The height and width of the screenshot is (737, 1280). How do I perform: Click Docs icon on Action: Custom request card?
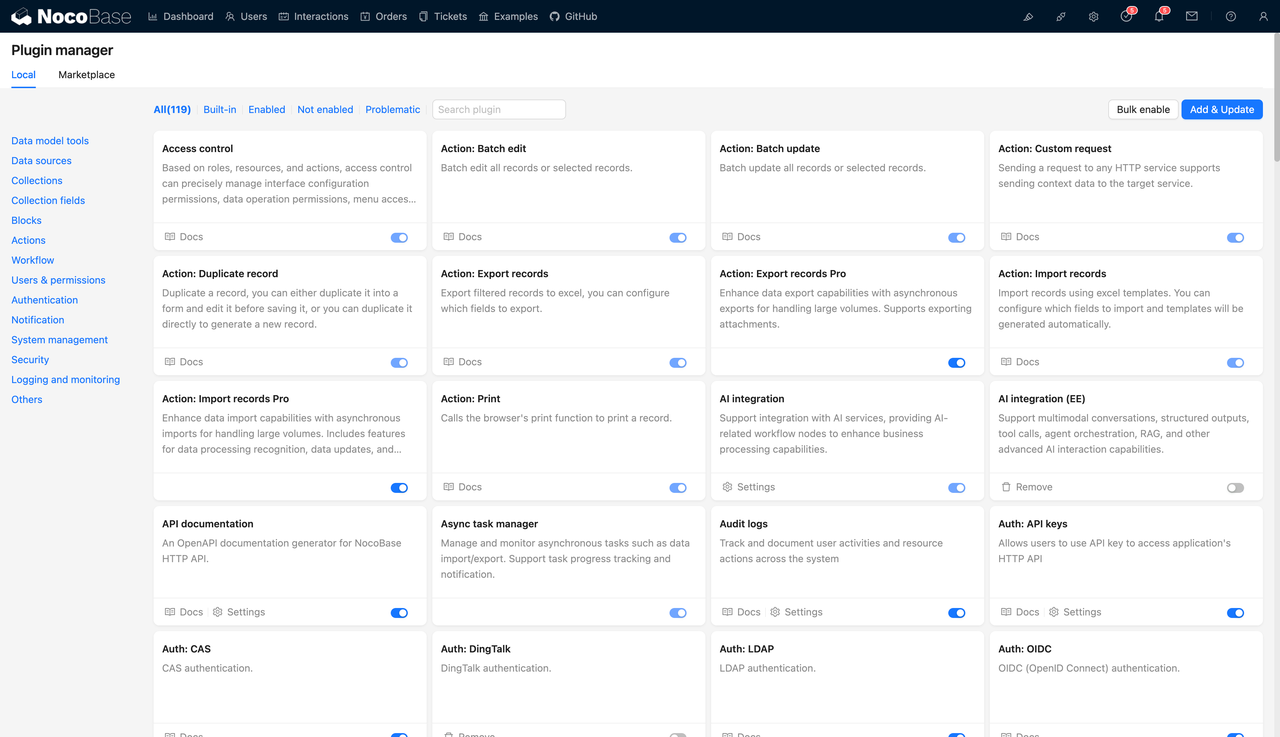pyautogui.click(x=1006, y=237)
